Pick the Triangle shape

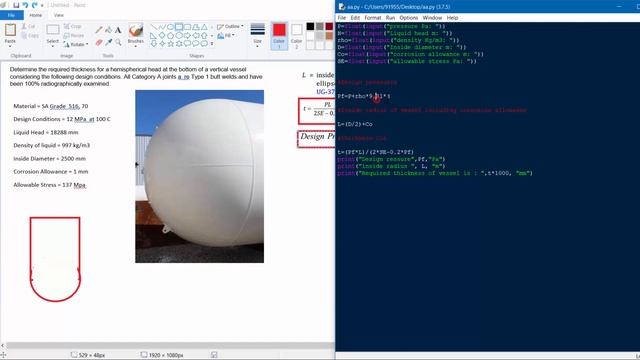(x=204, y=27)
